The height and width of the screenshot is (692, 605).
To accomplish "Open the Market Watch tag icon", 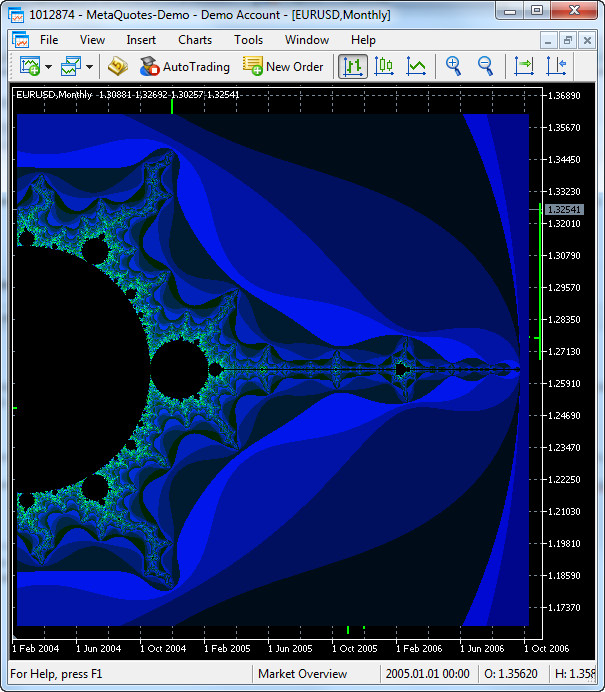I will coord(118,67).
